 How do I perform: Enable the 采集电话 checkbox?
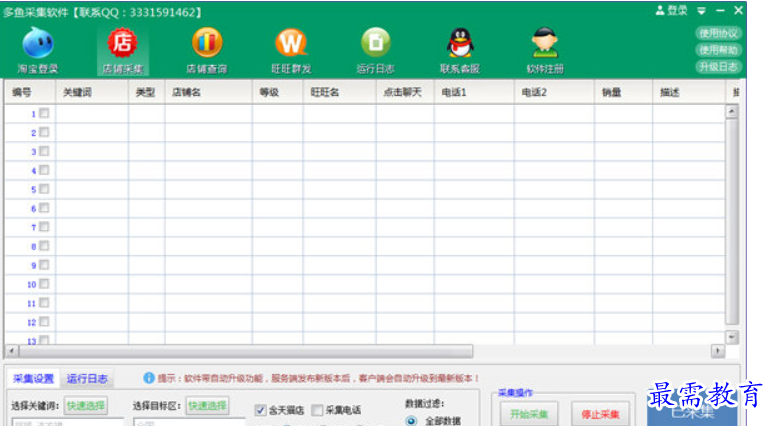coord(318,410)
